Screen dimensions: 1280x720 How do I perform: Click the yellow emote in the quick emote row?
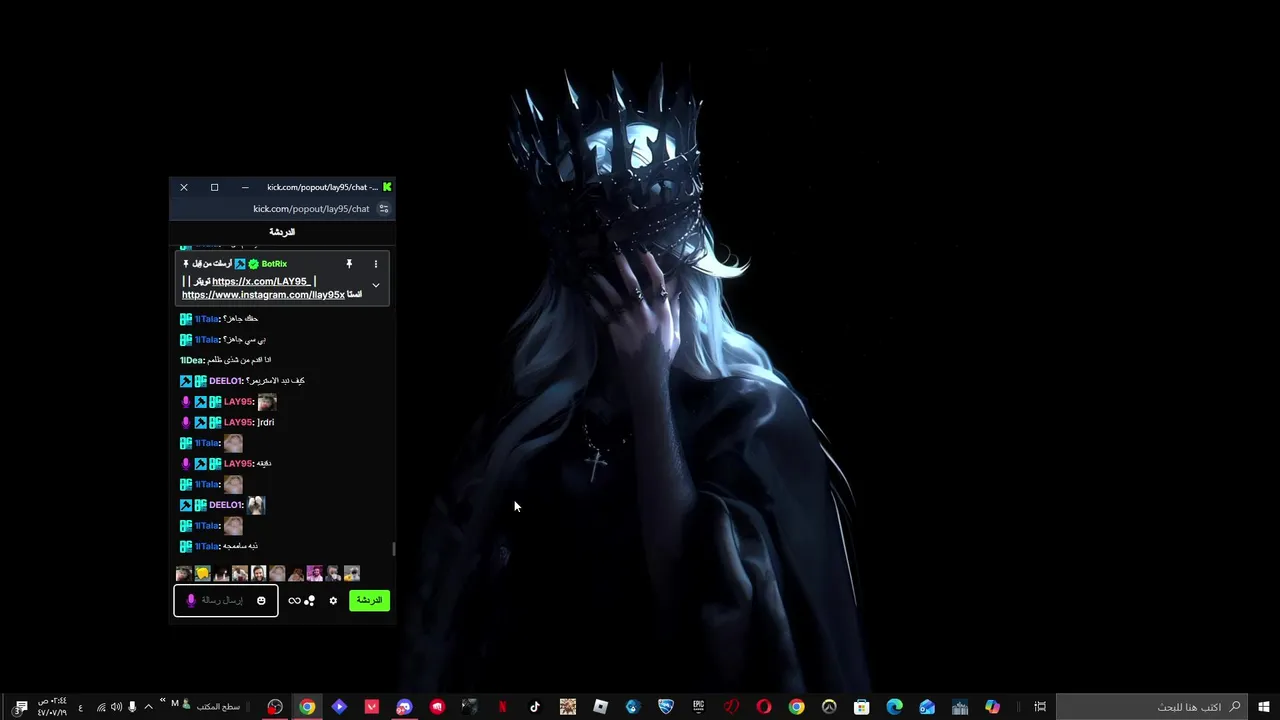pos(202,573)
